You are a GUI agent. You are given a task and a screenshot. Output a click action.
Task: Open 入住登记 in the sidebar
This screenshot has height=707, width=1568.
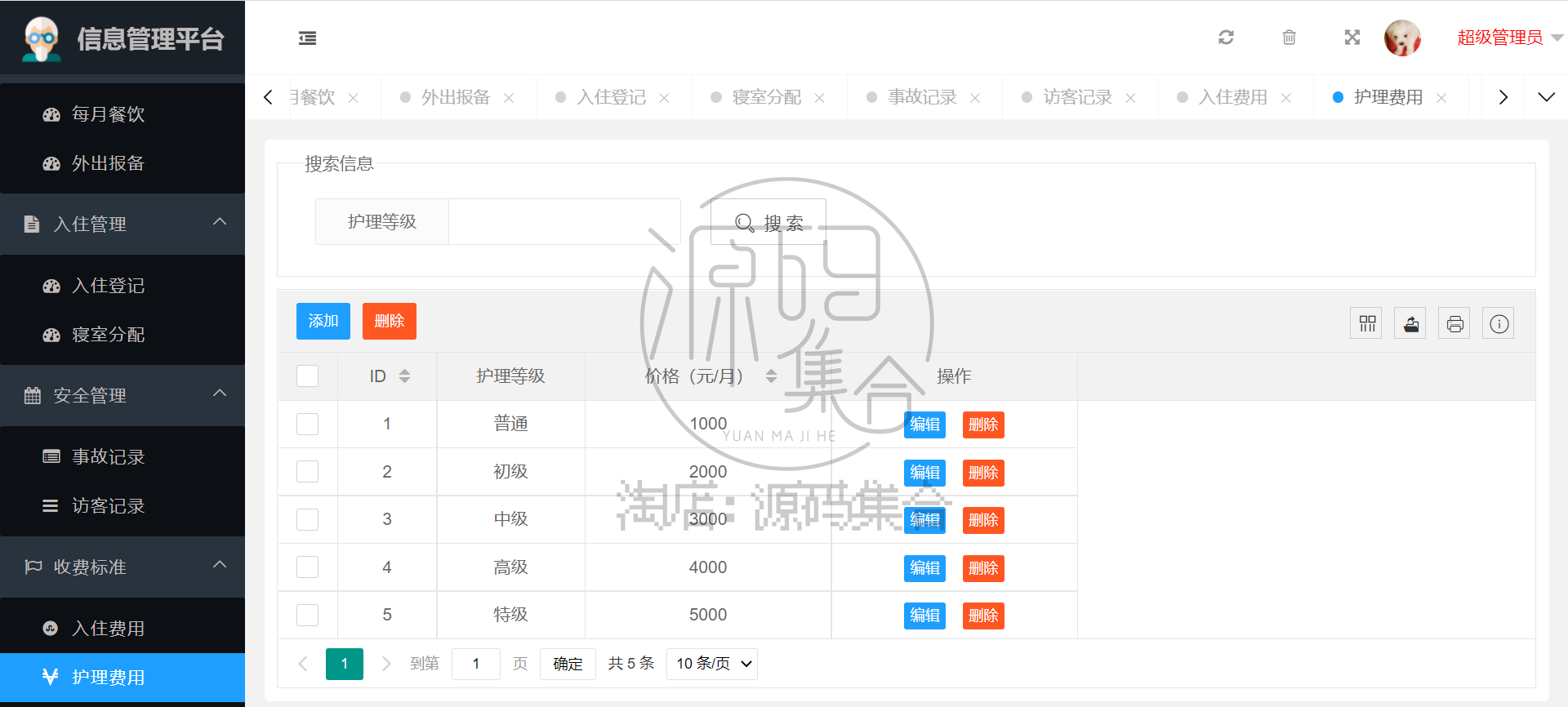[x=122, y=286]
